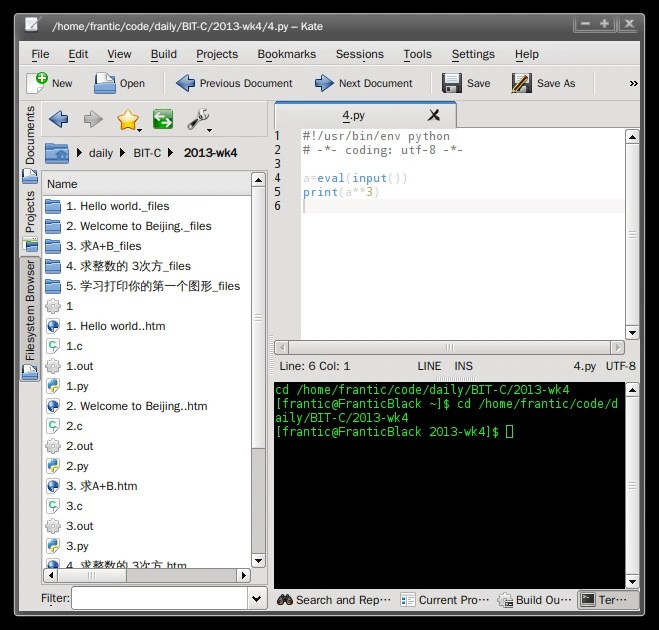Close the 4.py tab

(433, 115)
